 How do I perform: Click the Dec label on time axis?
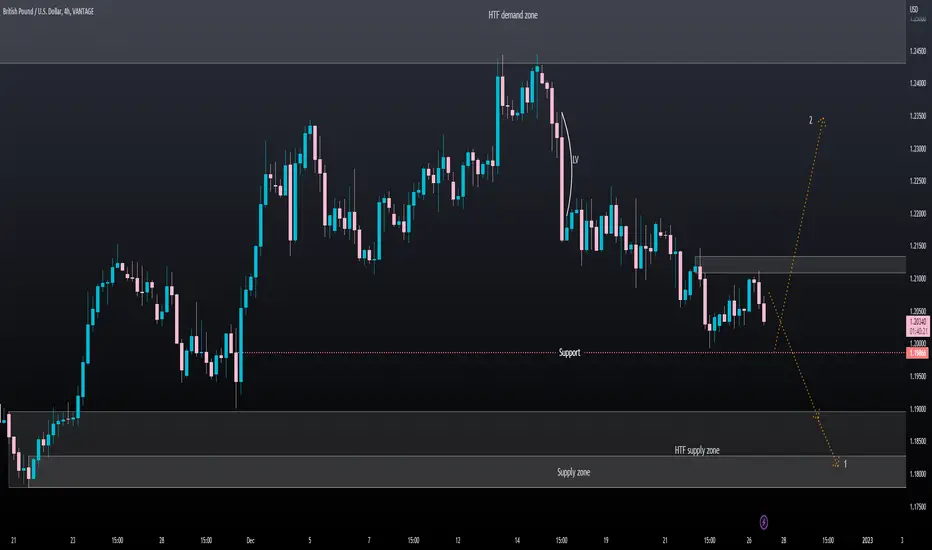tap(250, 540)
